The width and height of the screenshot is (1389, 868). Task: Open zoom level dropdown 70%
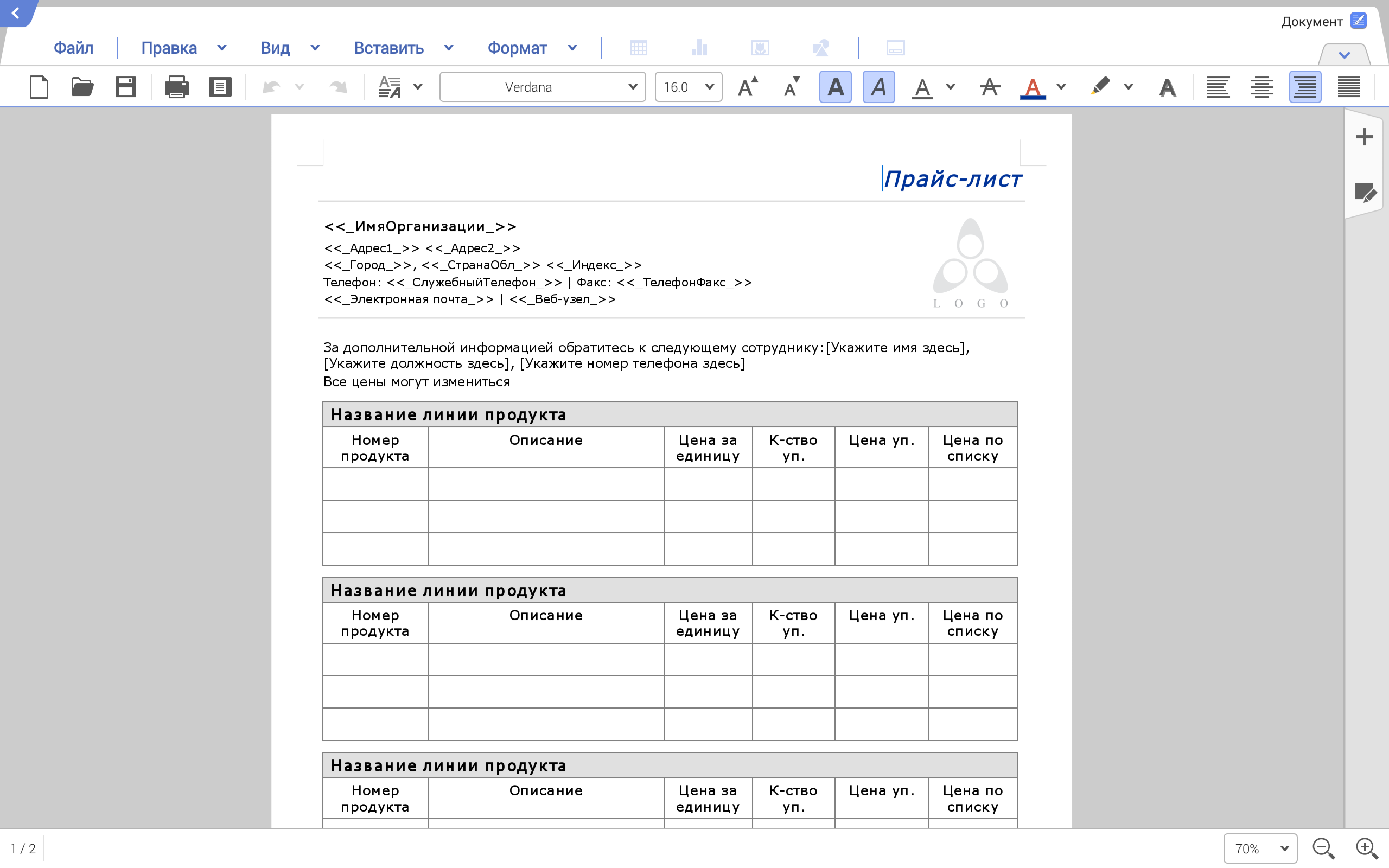tap(1260, 848)
